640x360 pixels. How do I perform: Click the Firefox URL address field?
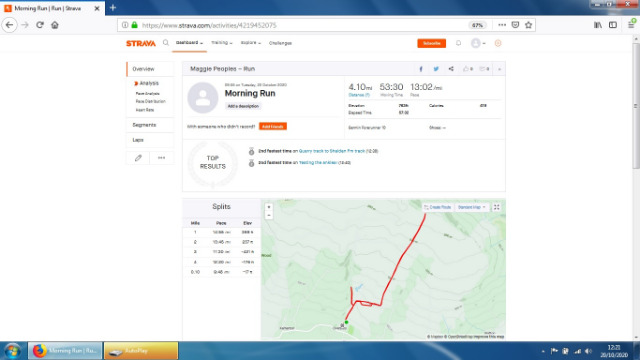(302, 25)
